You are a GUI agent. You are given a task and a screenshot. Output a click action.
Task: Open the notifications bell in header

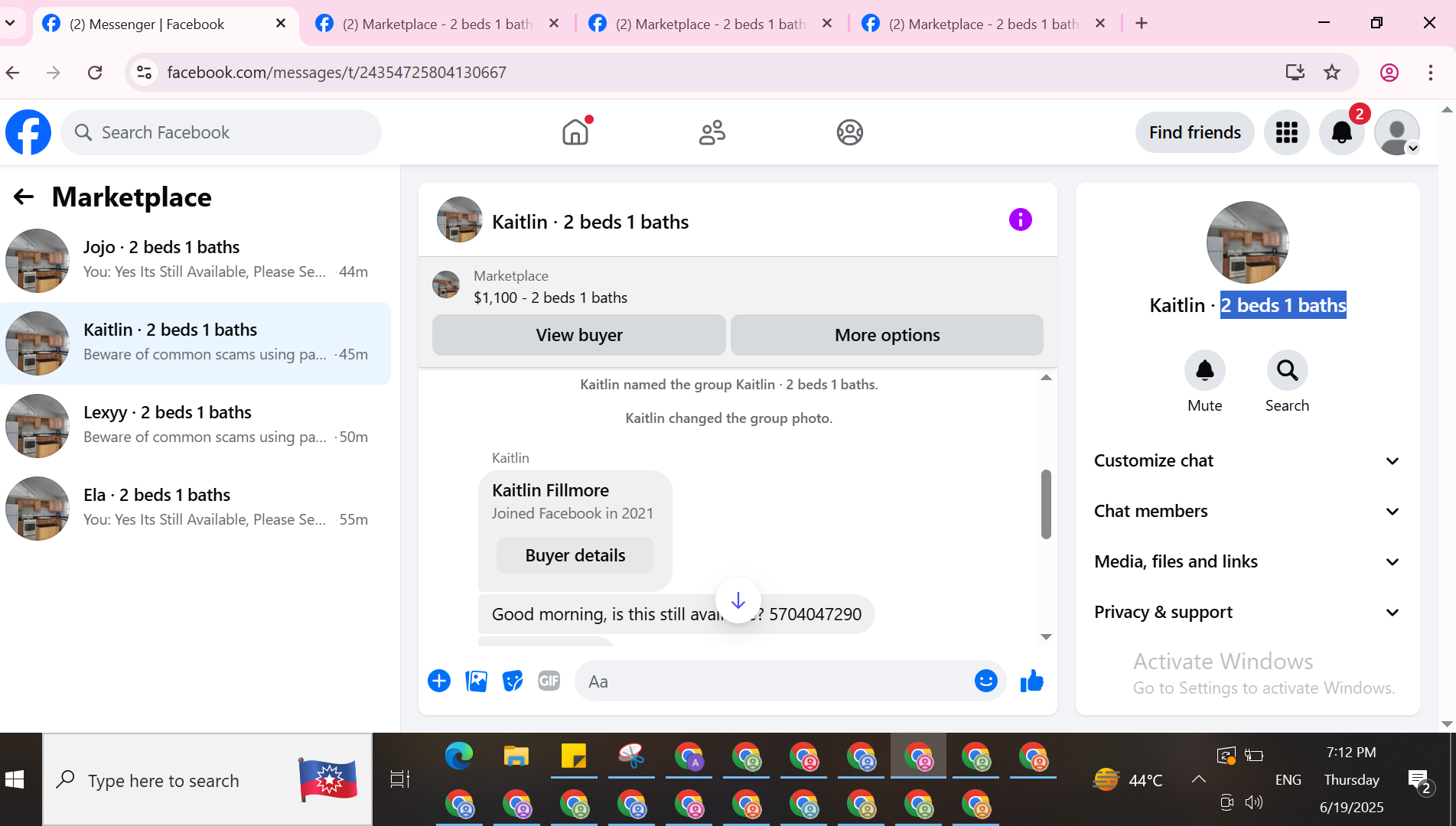point(1342,132)
